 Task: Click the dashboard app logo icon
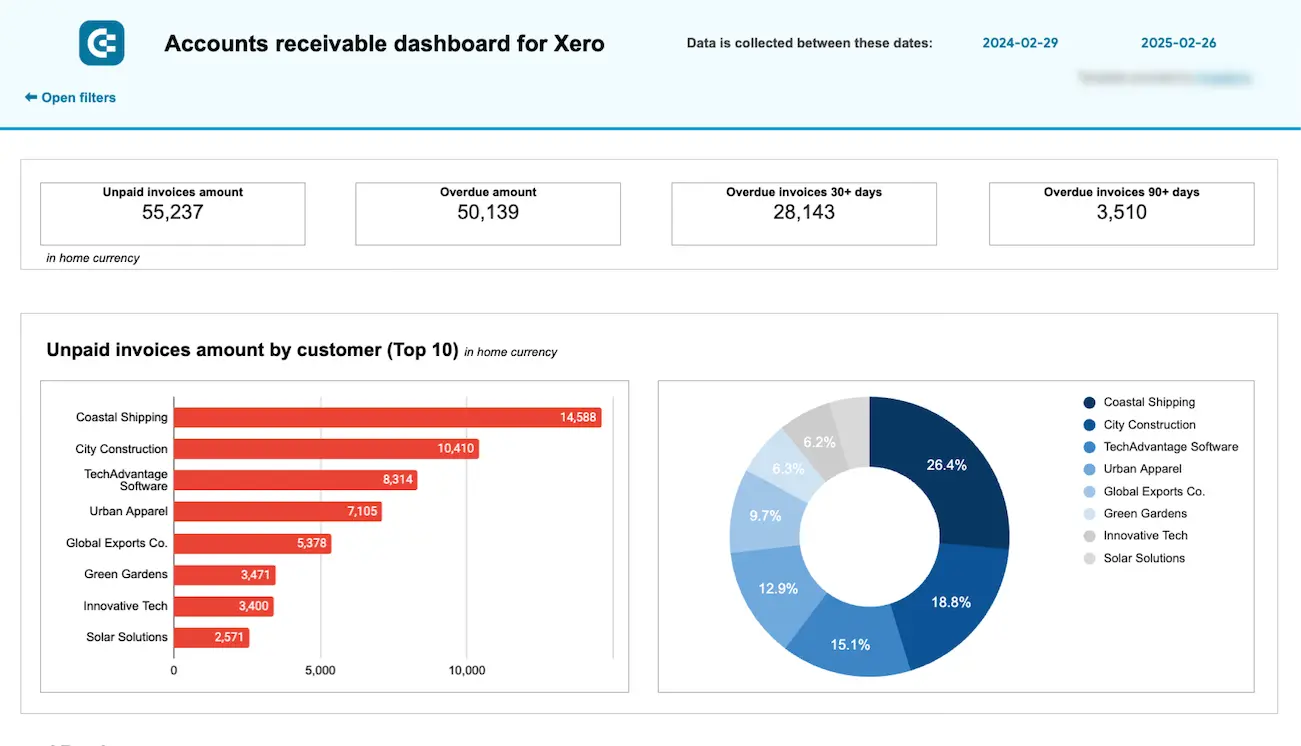tap(101, 43)
